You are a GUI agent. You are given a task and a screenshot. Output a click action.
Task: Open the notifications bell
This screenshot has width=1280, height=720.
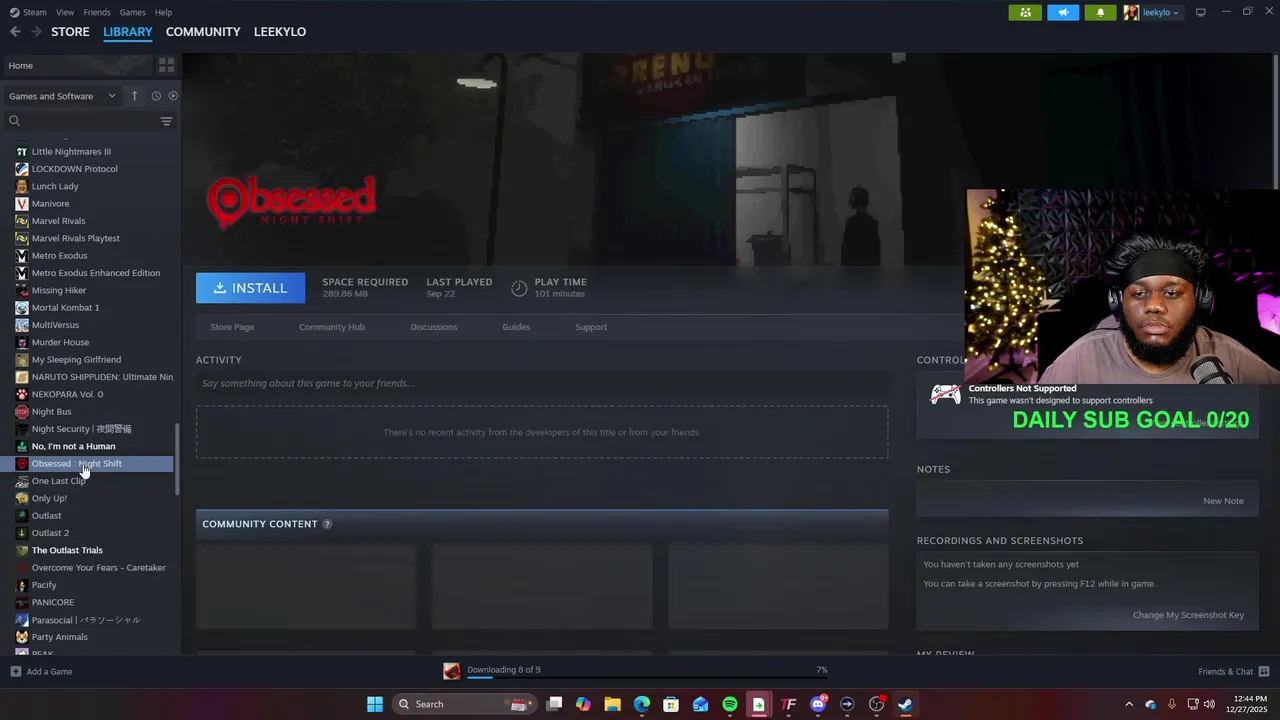(1101, 13)
